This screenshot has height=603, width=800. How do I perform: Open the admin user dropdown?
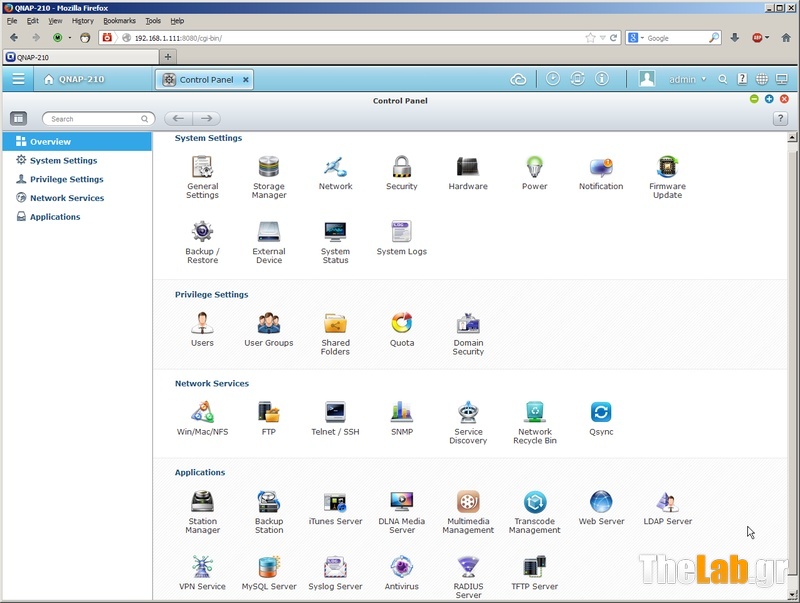pos(687,80)
